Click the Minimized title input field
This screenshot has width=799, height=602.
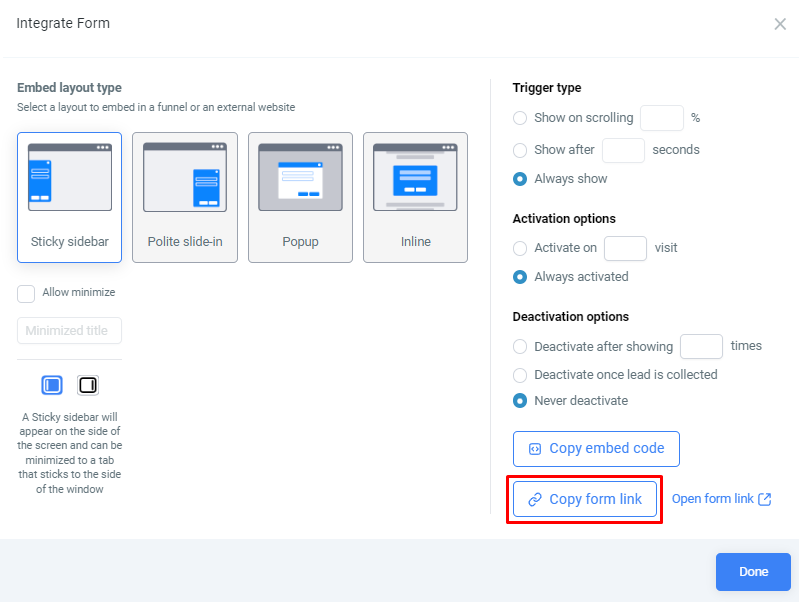pyautogui.click(x=69, y=331)
